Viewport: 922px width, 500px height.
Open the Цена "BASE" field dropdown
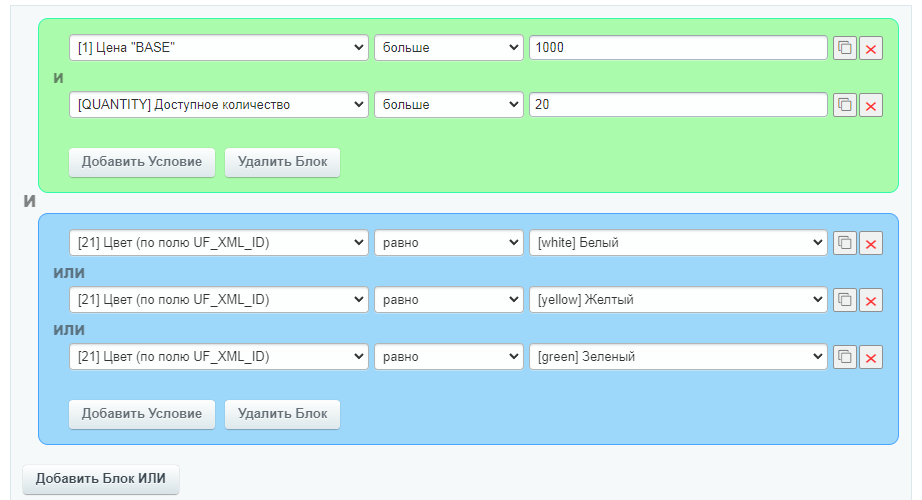coord(218,48)
